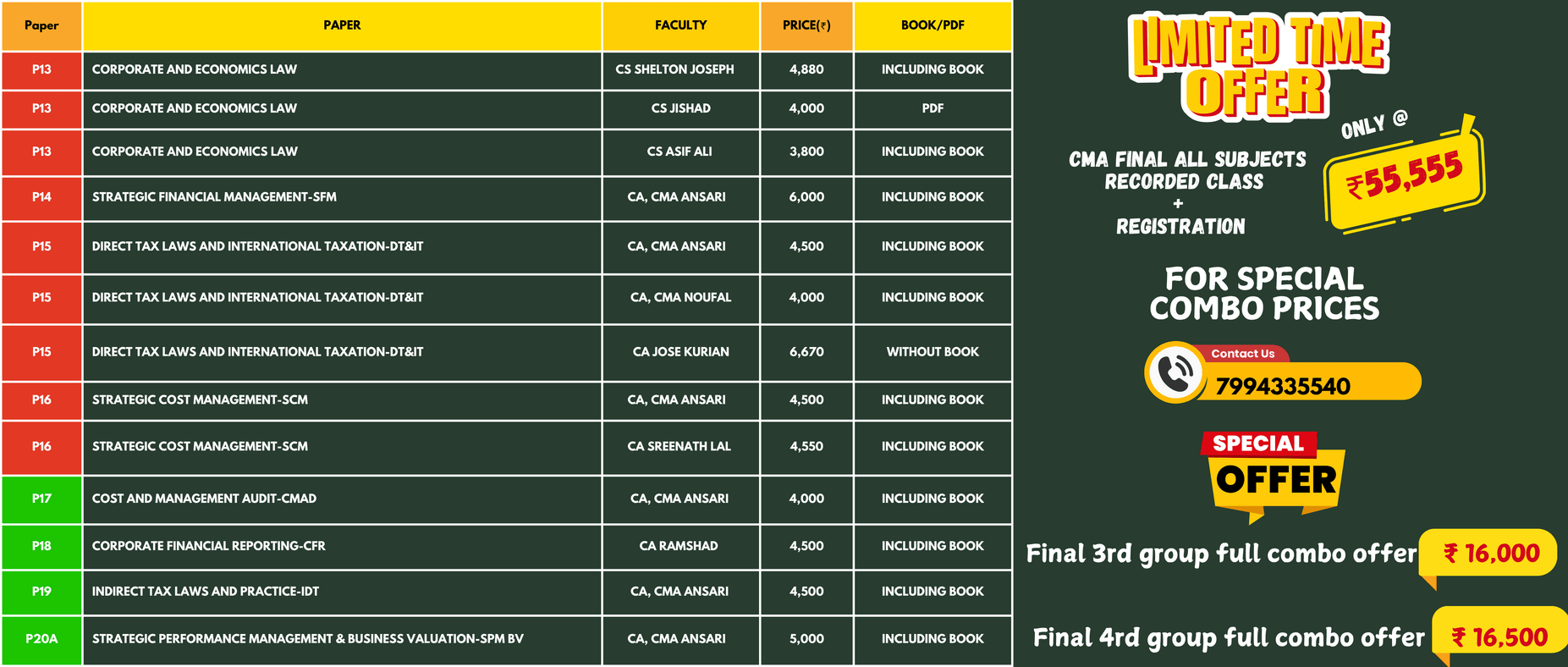Click the BOOK/PDF column header
Image resolution: width=1568 pixels, height=667 pixels.
point(933,25)
